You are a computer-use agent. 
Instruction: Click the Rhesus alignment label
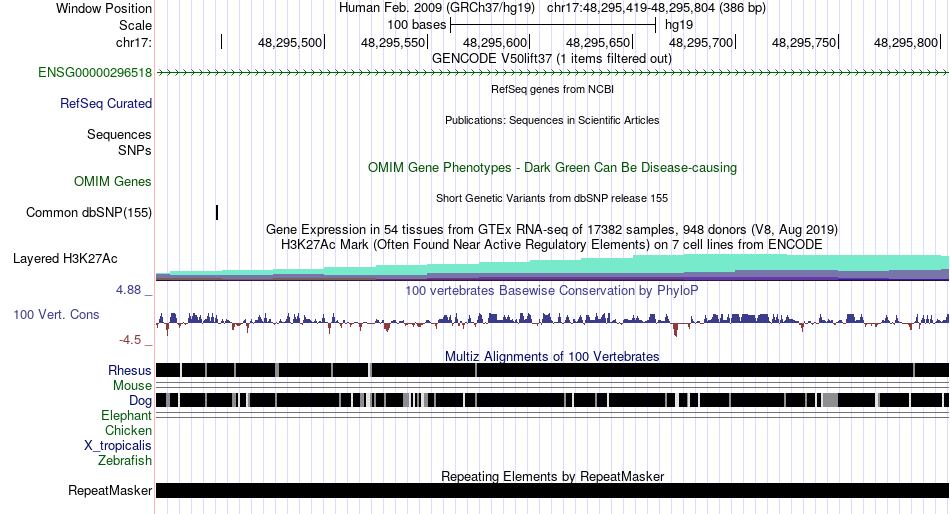[130, 370]
